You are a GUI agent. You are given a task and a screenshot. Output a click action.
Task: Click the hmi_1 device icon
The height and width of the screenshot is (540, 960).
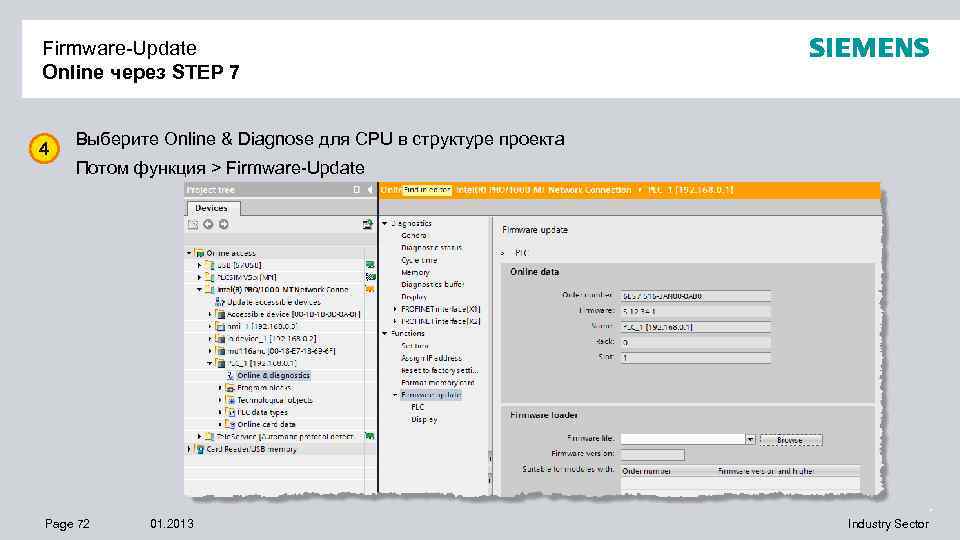(x=220, y=326)
